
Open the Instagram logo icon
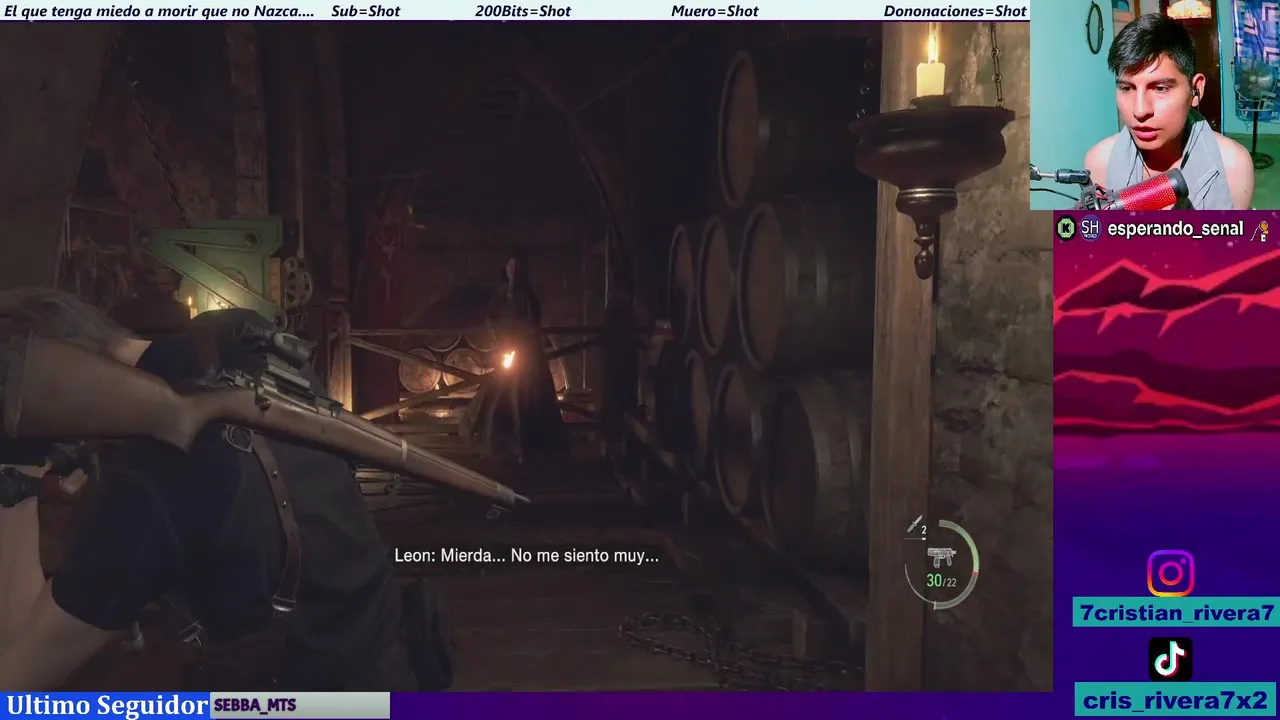pyautogui.click(x=1170, y=574)
